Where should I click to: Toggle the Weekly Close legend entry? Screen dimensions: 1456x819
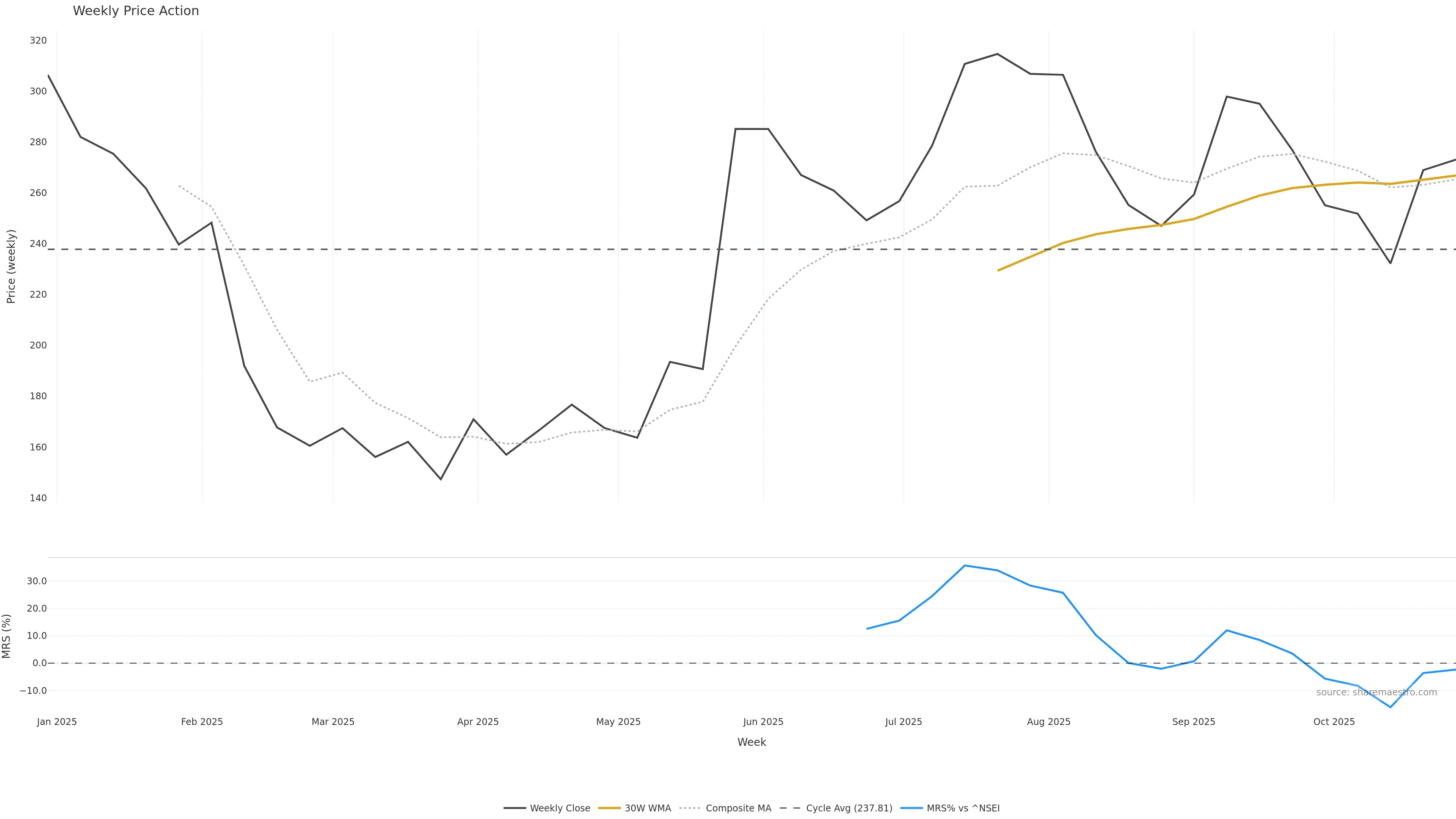(x=560, y=808)
